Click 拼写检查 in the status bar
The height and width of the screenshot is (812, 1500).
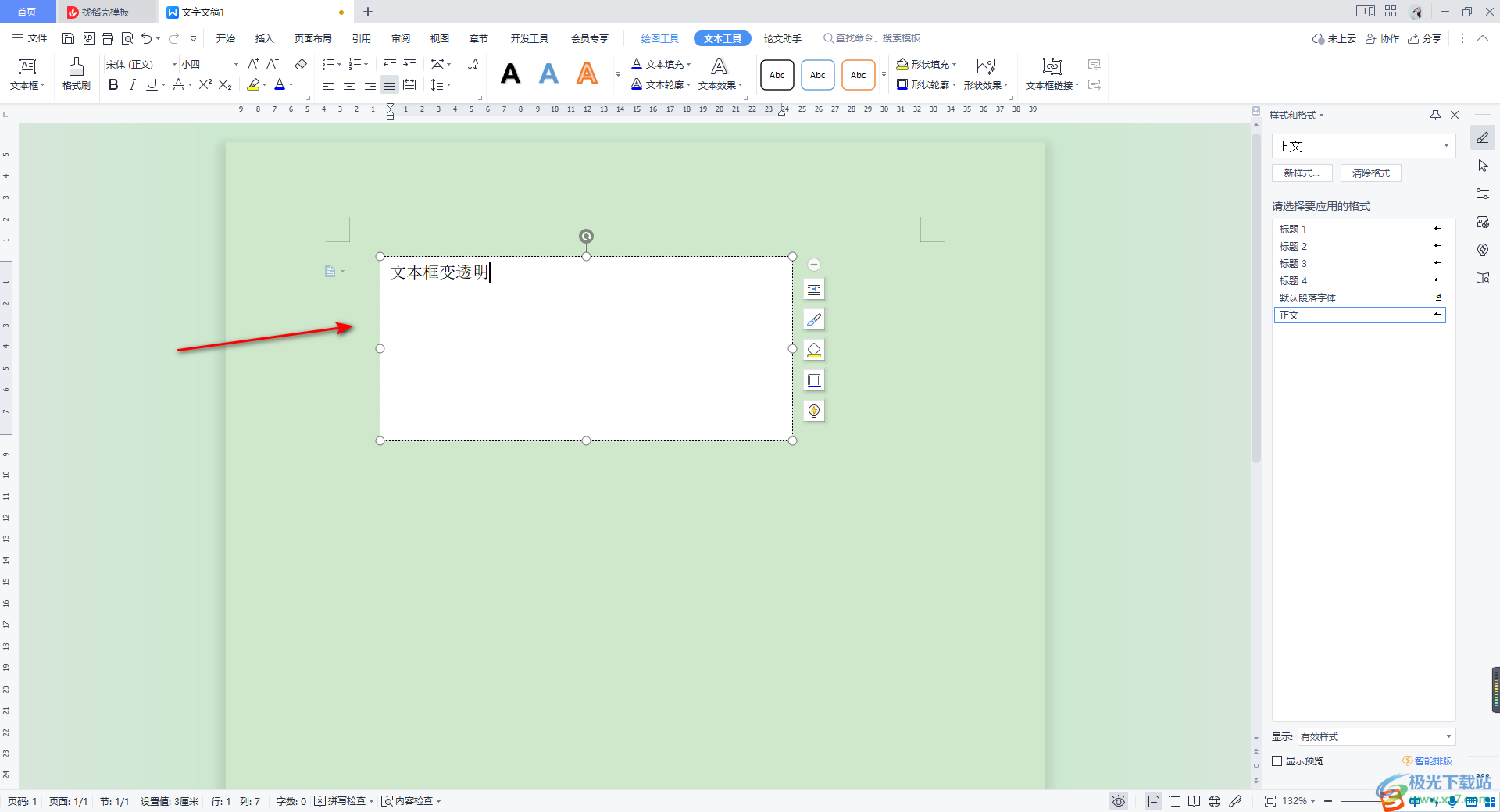click(x=344, y=800)
